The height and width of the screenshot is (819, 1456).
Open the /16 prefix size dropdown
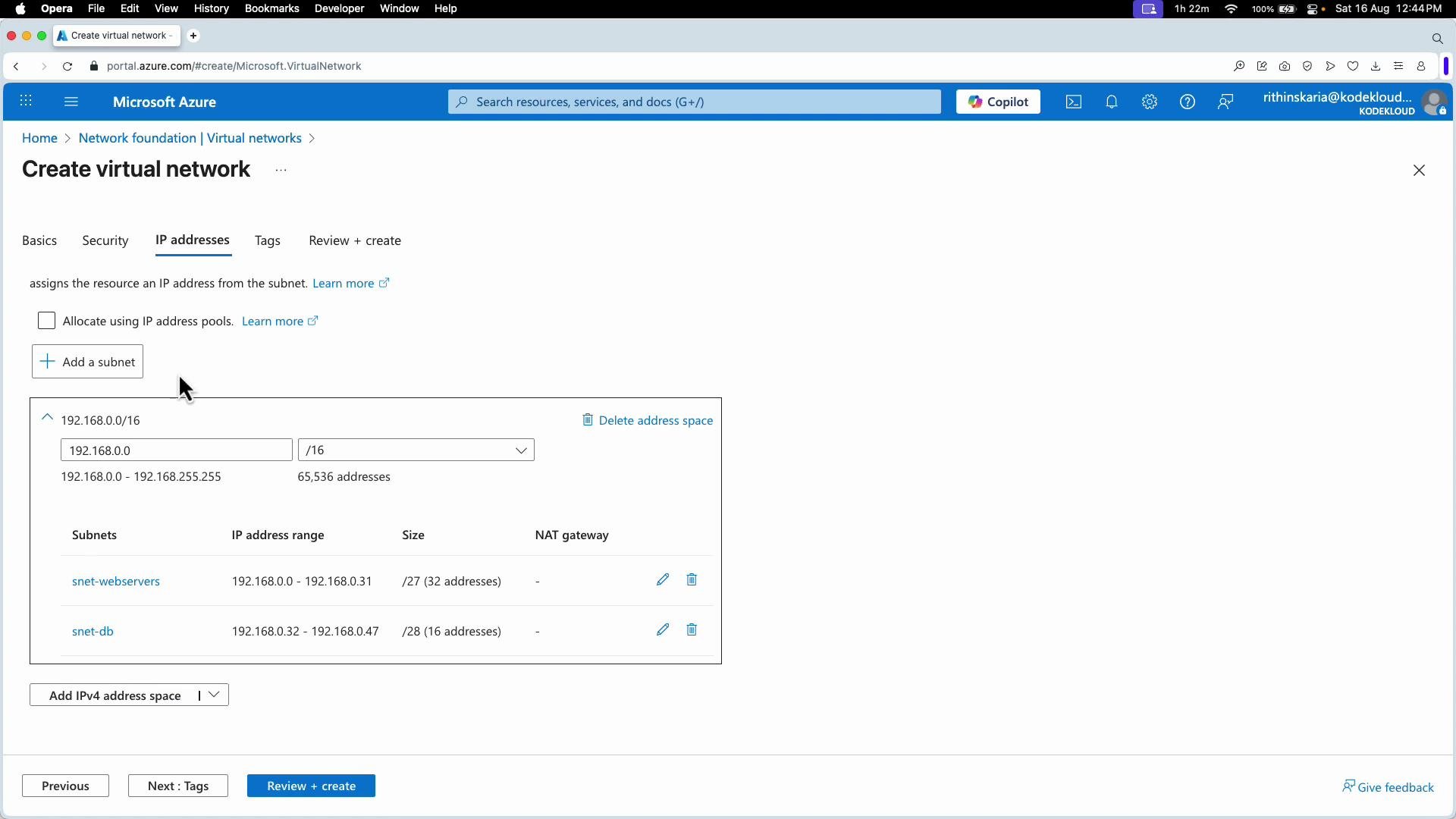(416, 450)
